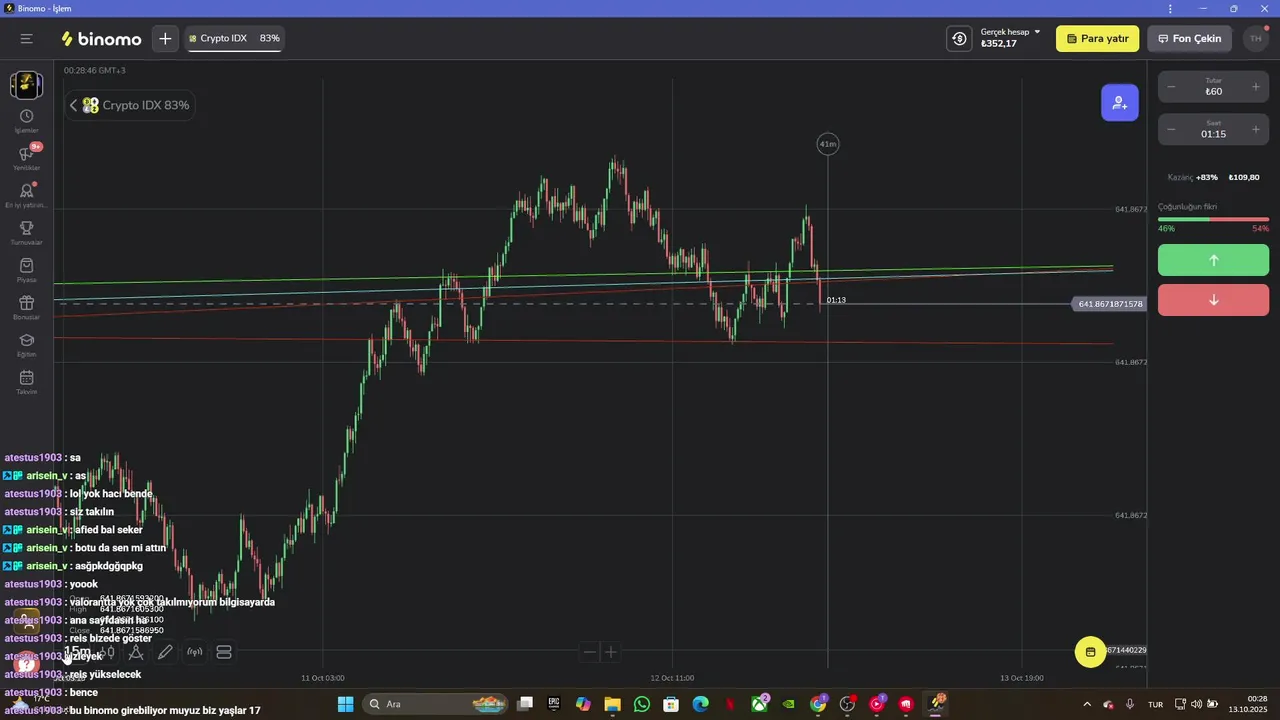Open Yenilikler news with 9+ badge

(x=26, y=158)
